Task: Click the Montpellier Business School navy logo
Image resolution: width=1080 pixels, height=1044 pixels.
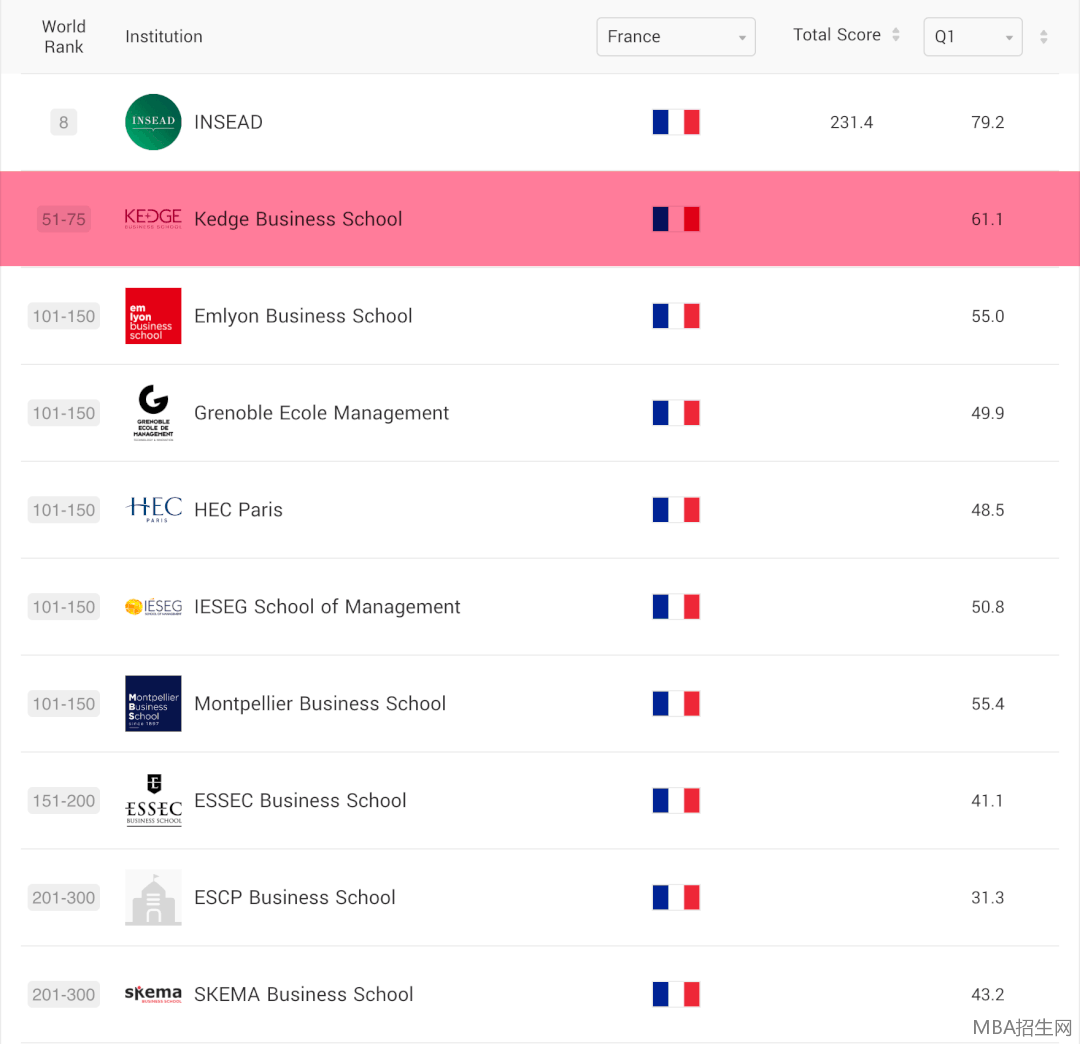Action: 153,703
